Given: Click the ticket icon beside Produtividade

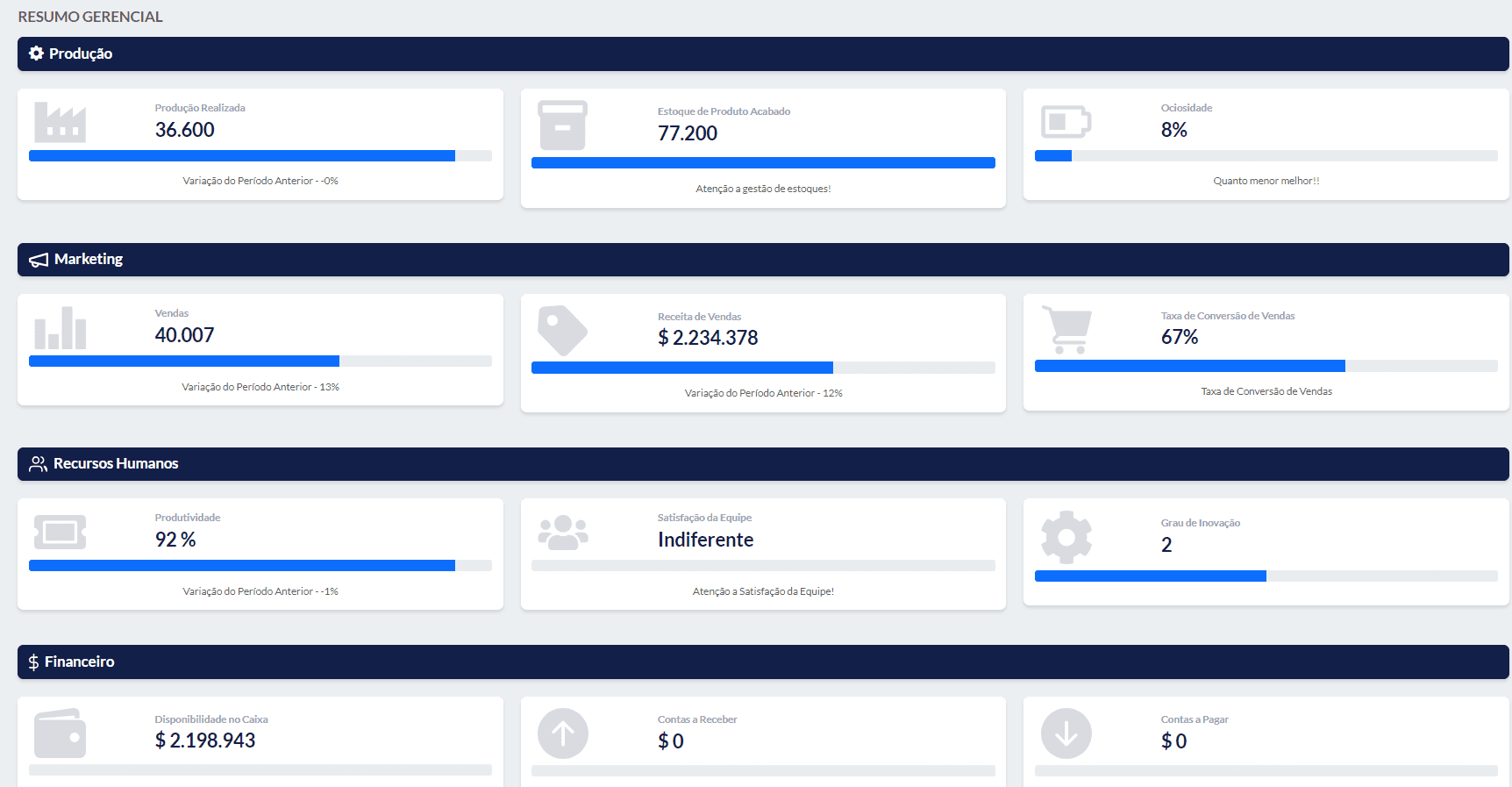Looking at the screenshot, I should (x=60, y=532).
